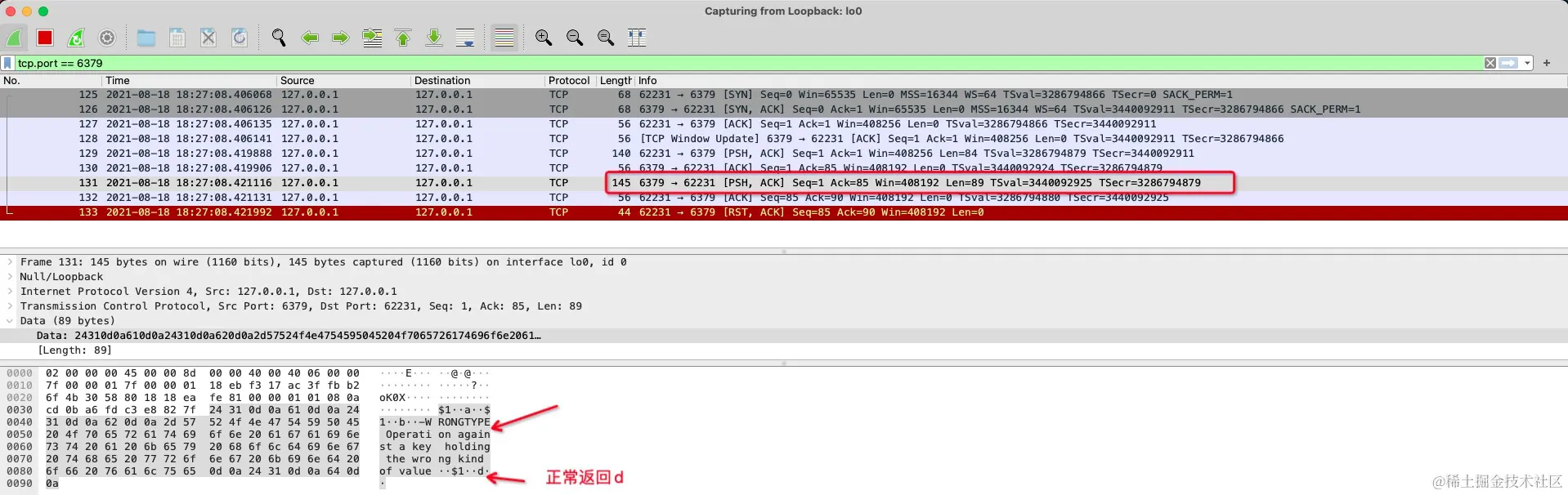This screenshot has width=1568, height=495.
Task: Select packet 132 row
Action: pos(784,198)
